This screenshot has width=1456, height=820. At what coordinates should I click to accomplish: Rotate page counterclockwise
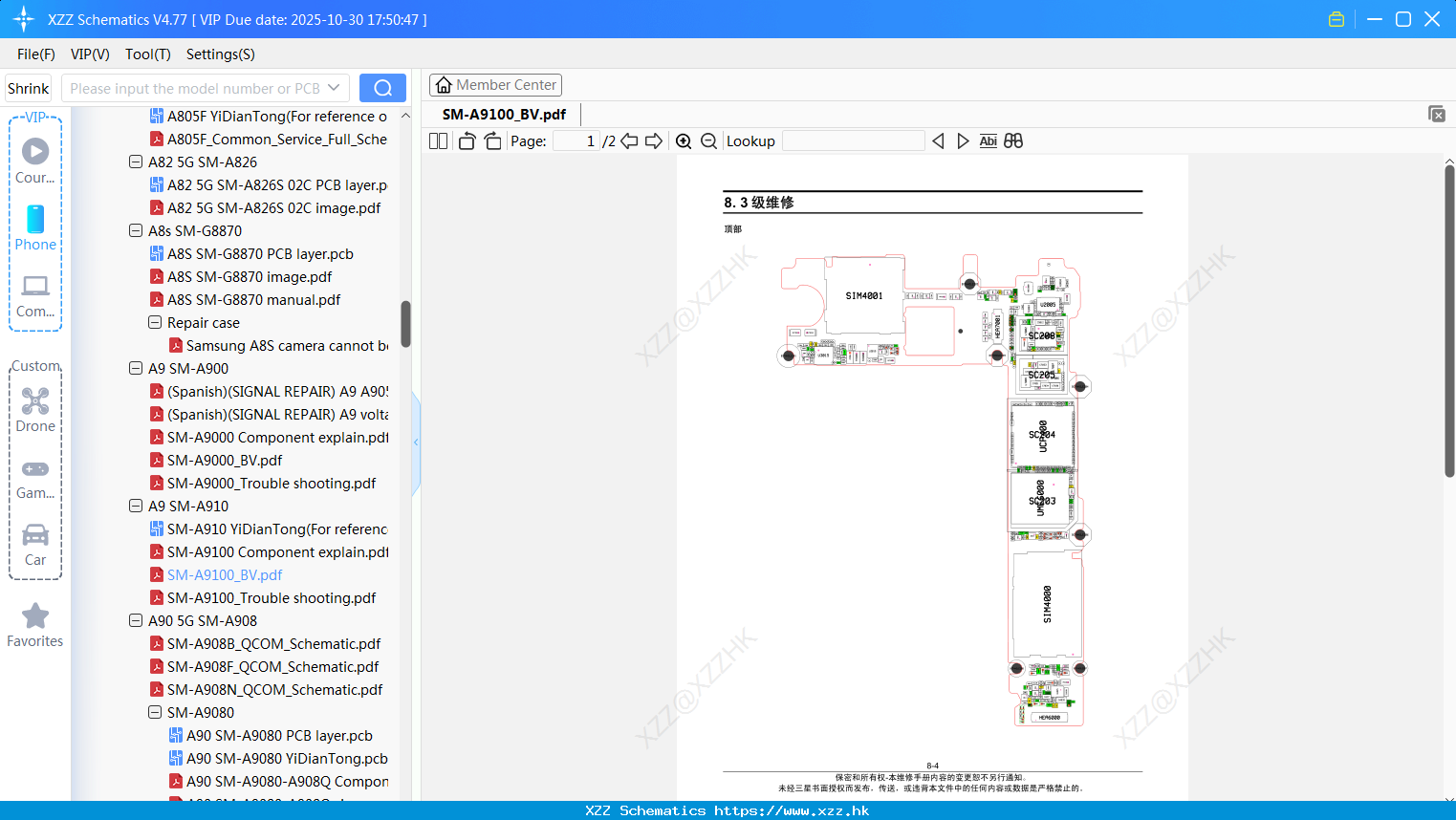coord(467,140)
